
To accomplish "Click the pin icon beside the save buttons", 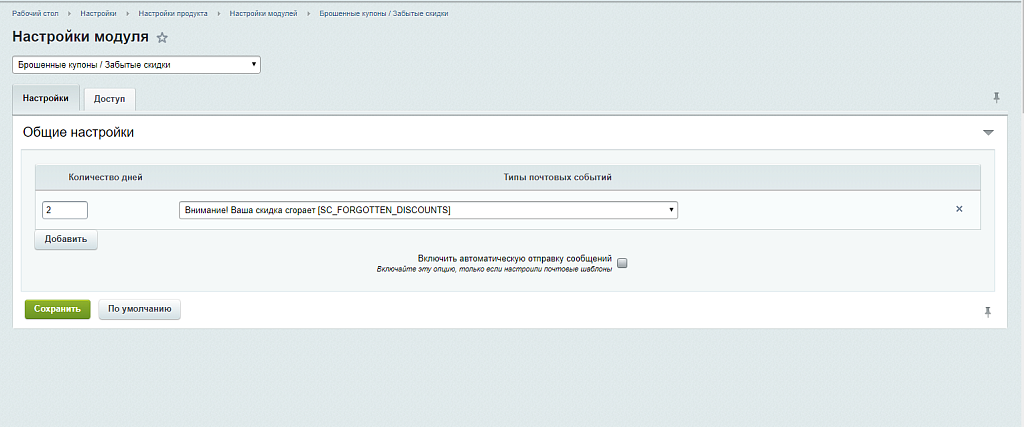I will point(988,312).
